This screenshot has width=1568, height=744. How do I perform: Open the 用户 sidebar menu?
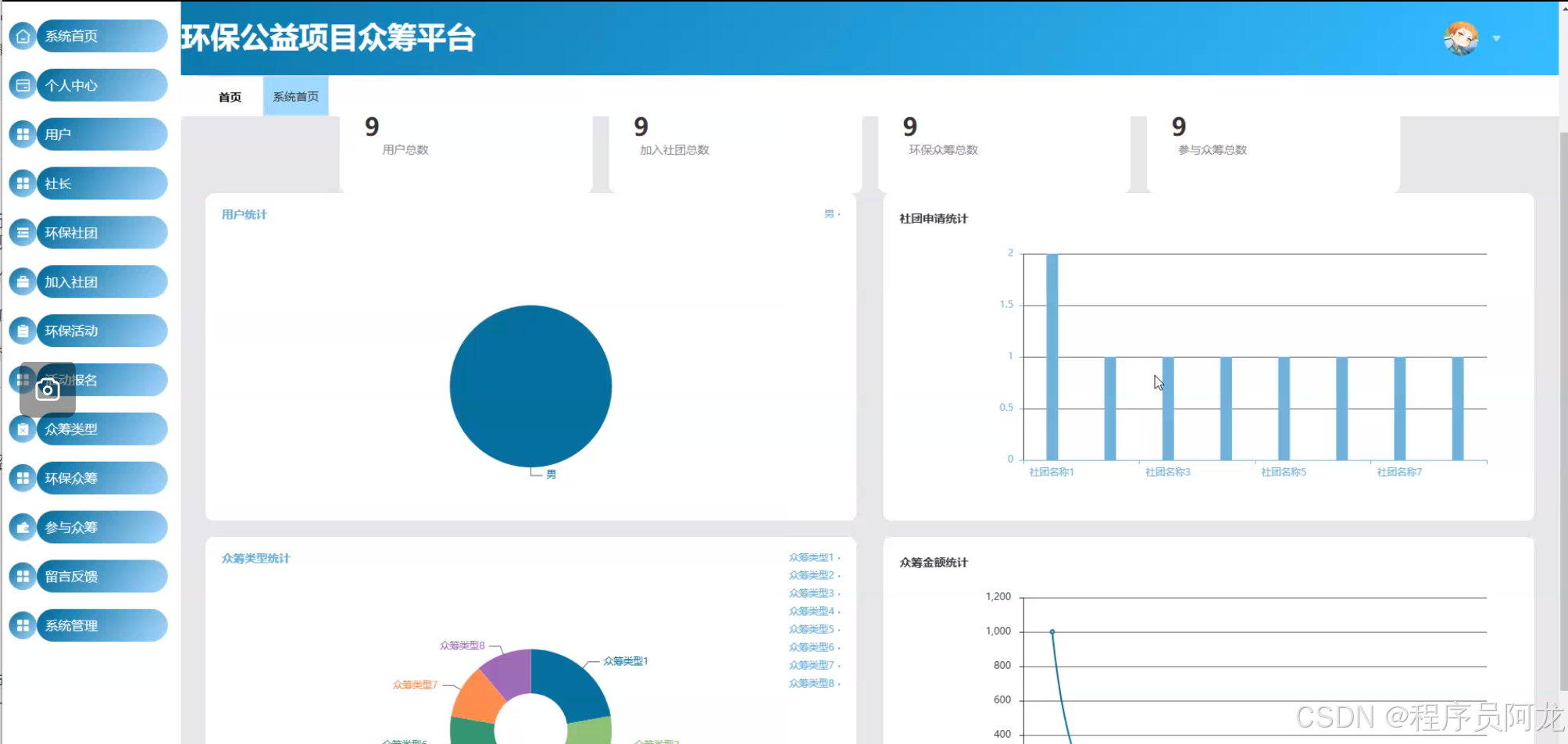(102, 134)
